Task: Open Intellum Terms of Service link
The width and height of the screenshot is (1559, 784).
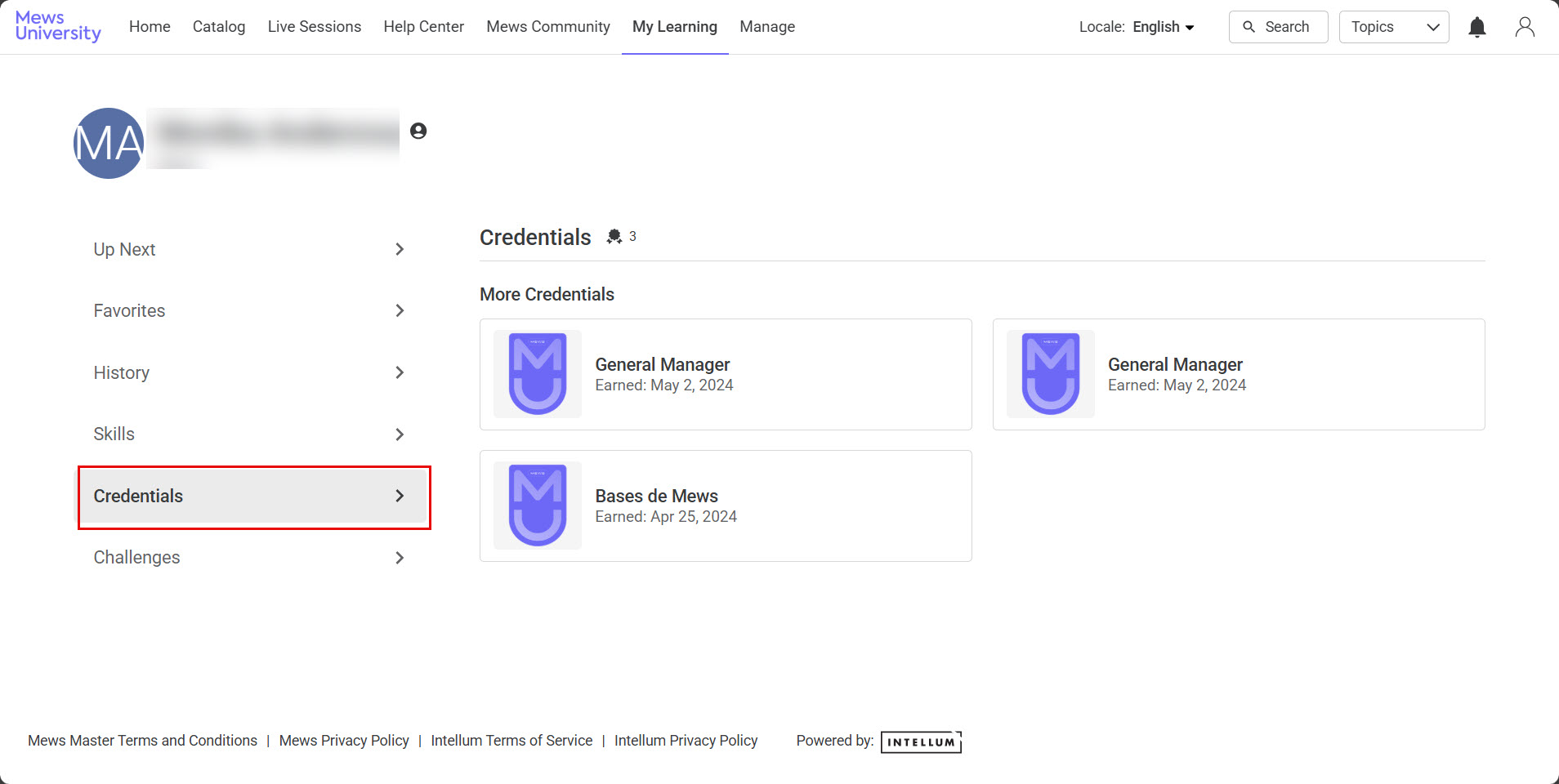Action: pos(511,741)
